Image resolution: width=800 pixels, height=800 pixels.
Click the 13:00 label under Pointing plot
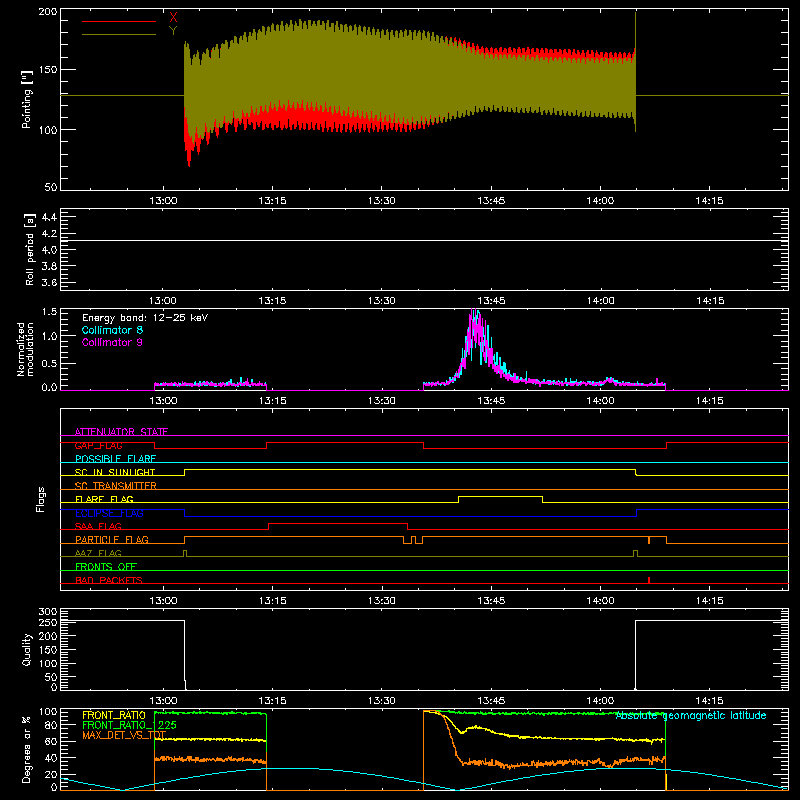point(163,201)
